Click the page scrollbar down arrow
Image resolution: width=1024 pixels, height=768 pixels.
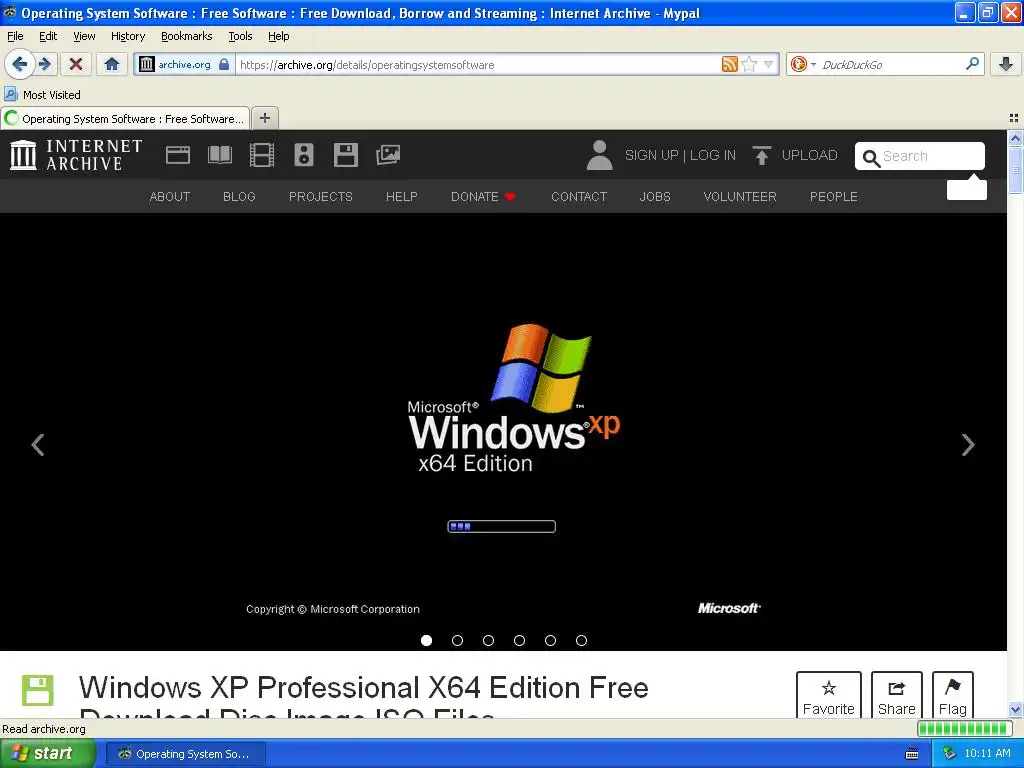[1015, 709]
